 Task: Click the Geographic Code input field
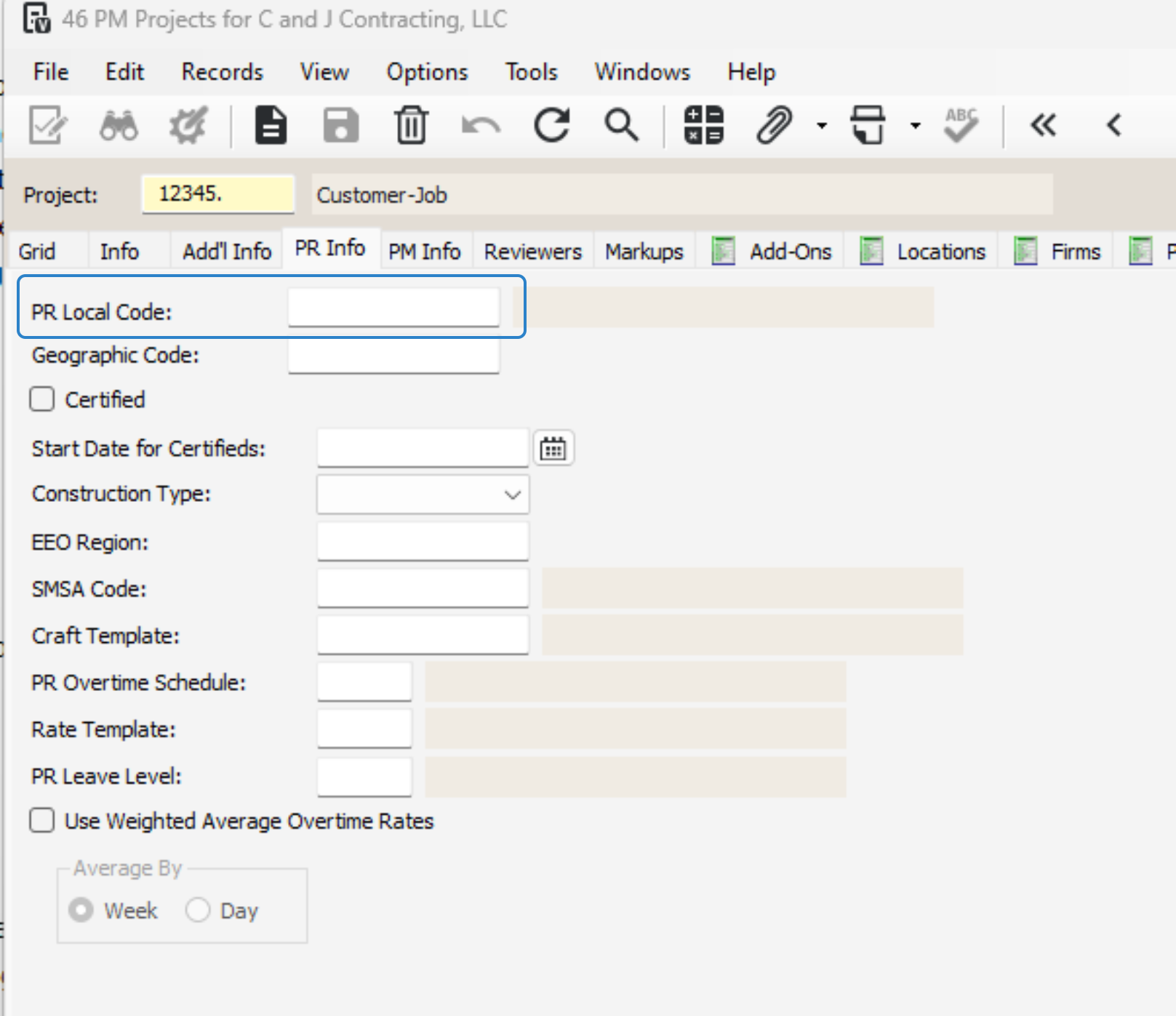pos(393,355)
